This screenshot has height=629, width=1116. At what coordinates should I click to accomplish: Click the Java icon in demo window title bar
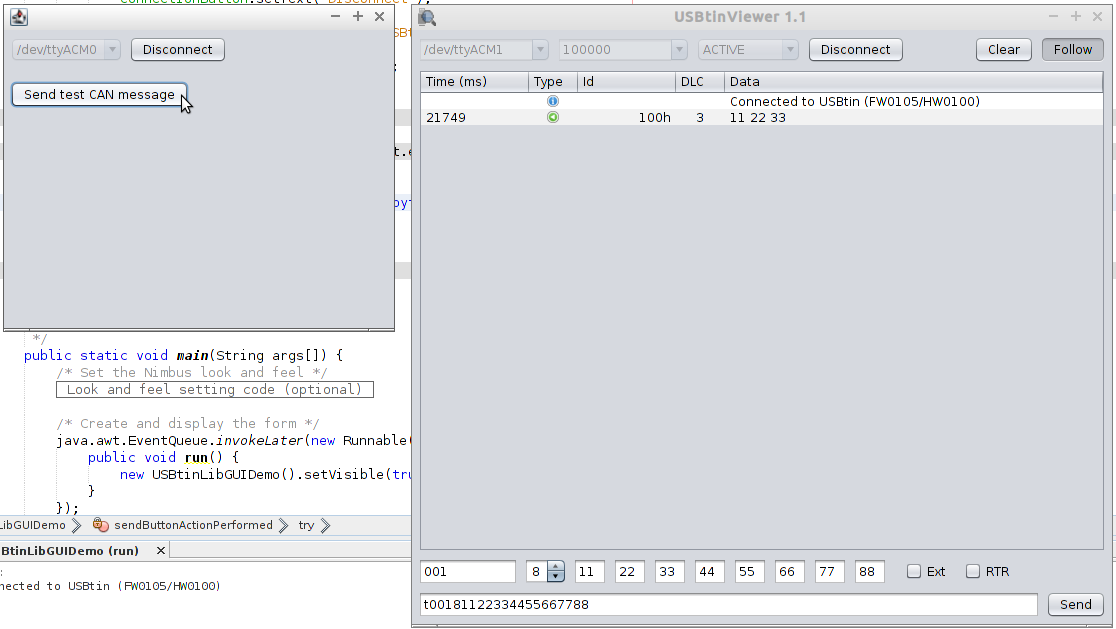(19, 17)
